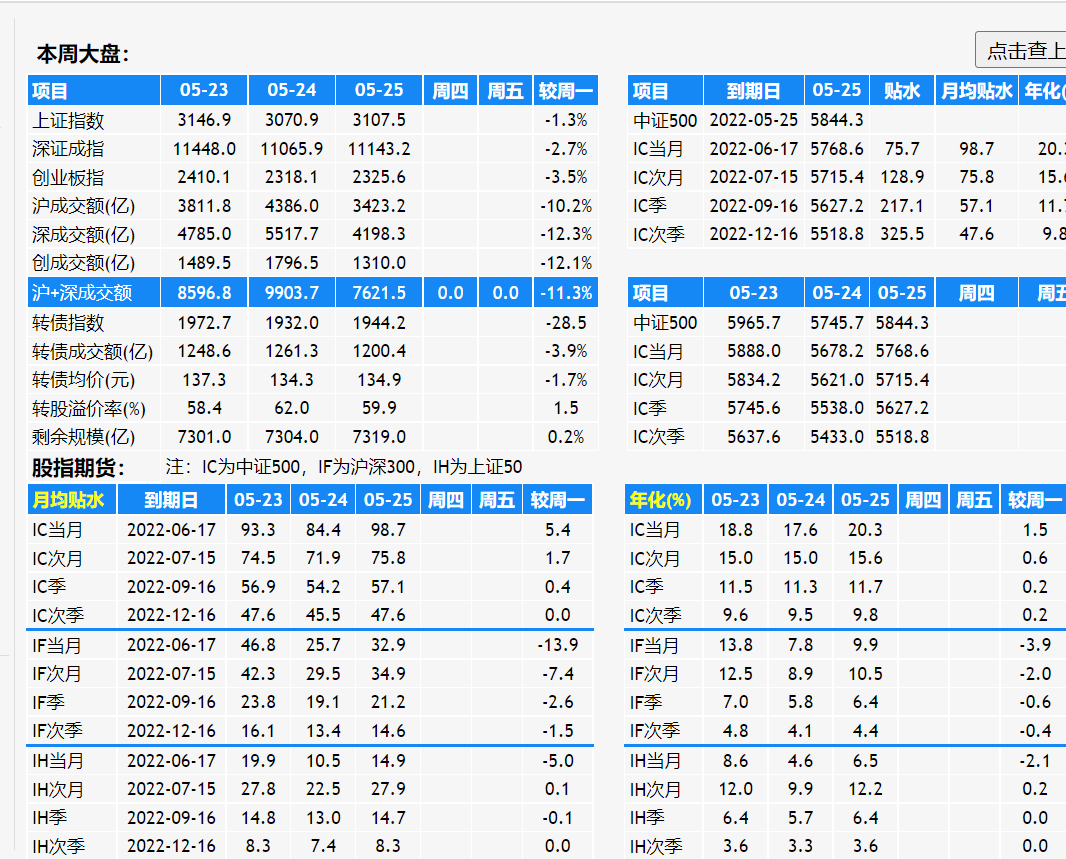Image resolution: width=1066 pixels, height=859 pixels.
Task: Click IH当月 value 19.9
Action: click(x=258, y=760)
